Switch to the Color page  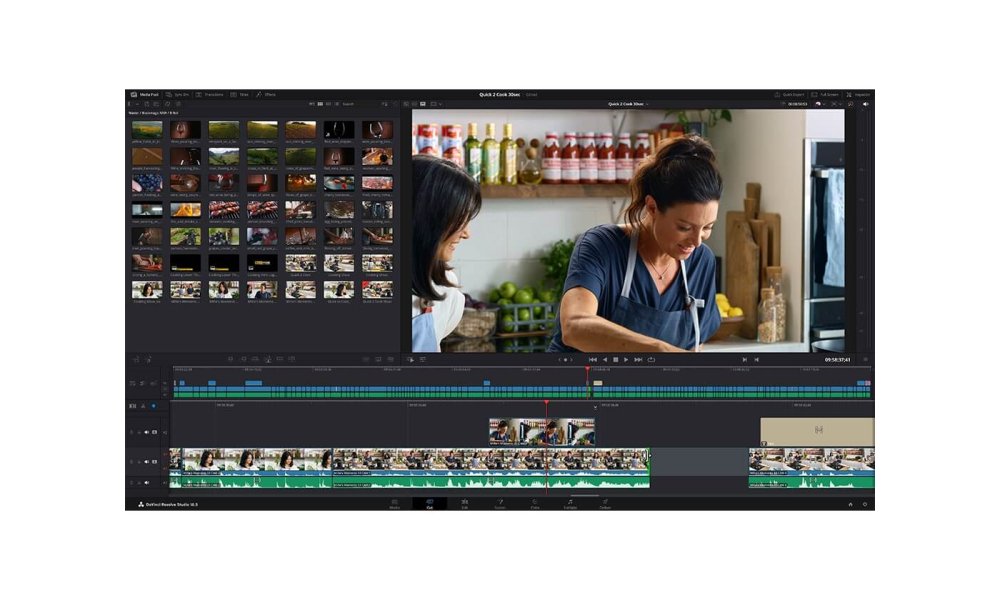pos(533,503)
